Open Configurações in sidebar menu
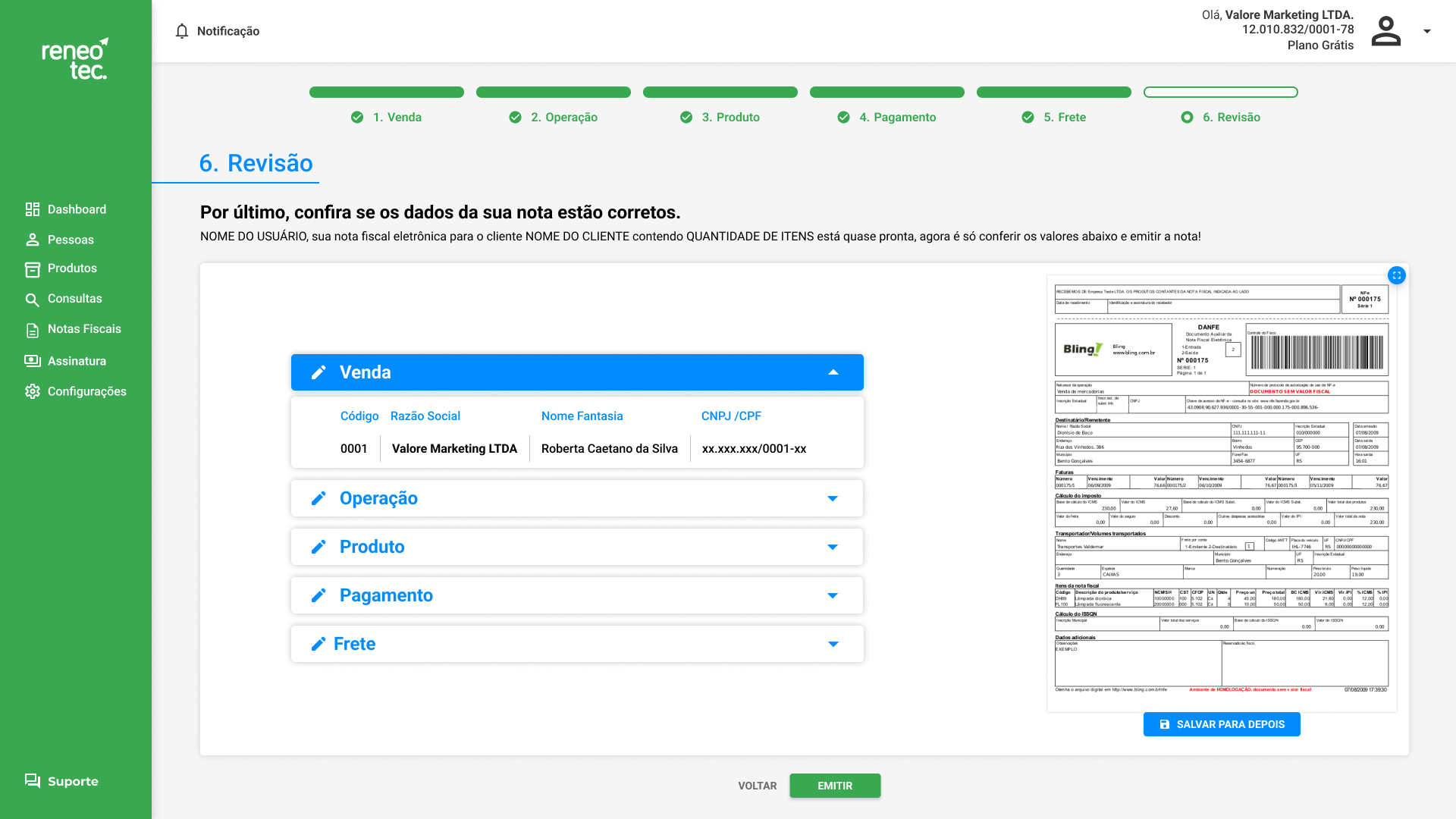The image size is (1456, 819). 86,391
